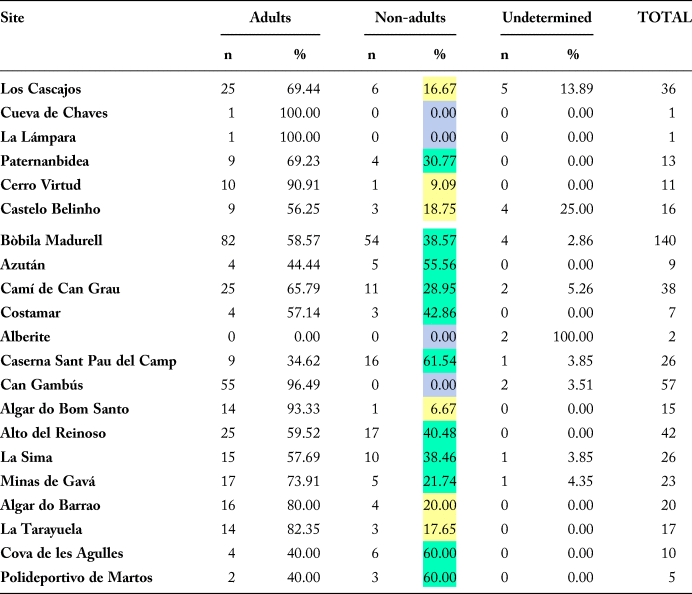Select the green highlighted 30.77 cell
Screen dimensions: 692x594
click(x=440, y=161)
